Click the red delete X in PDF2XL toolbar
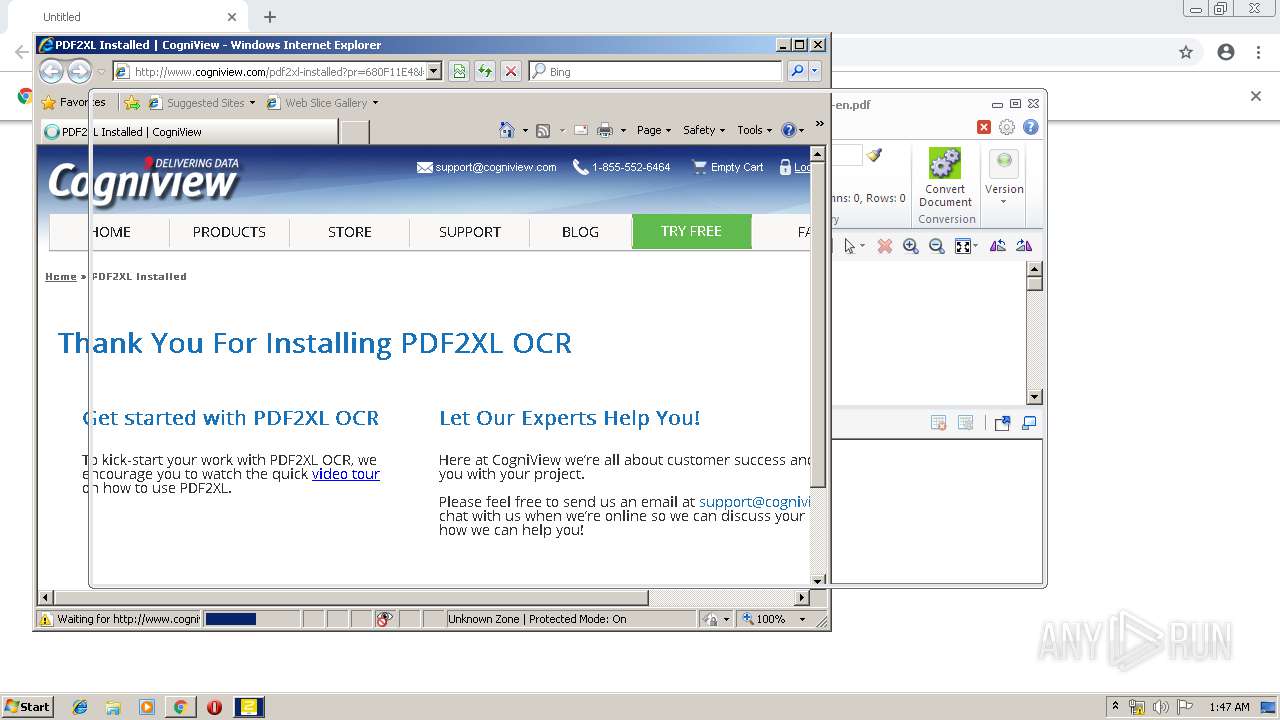This screenshot has width=1280, height=720. tap(885, 246)
